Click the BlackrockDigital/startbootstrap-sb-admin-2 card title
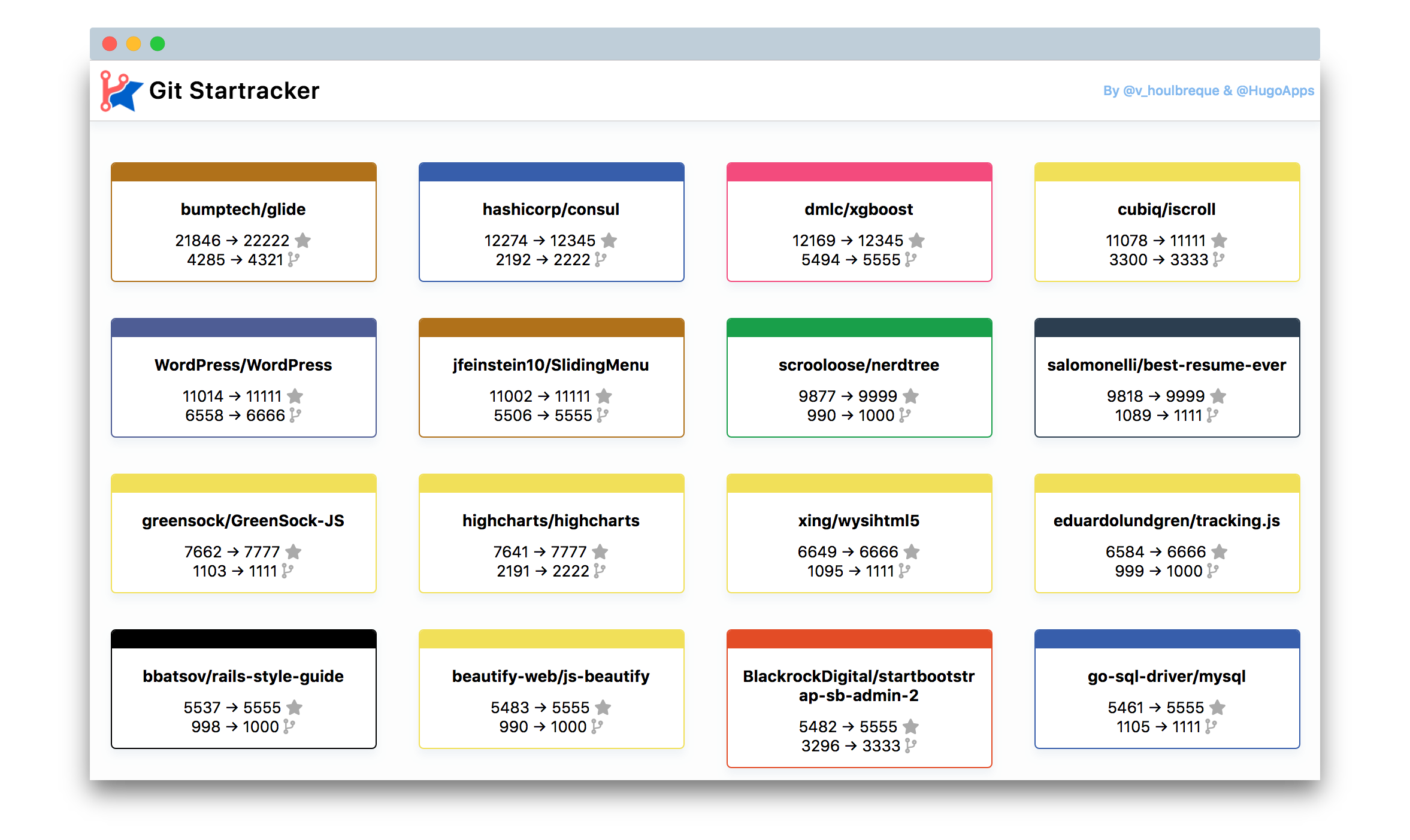 click(859, 686)
